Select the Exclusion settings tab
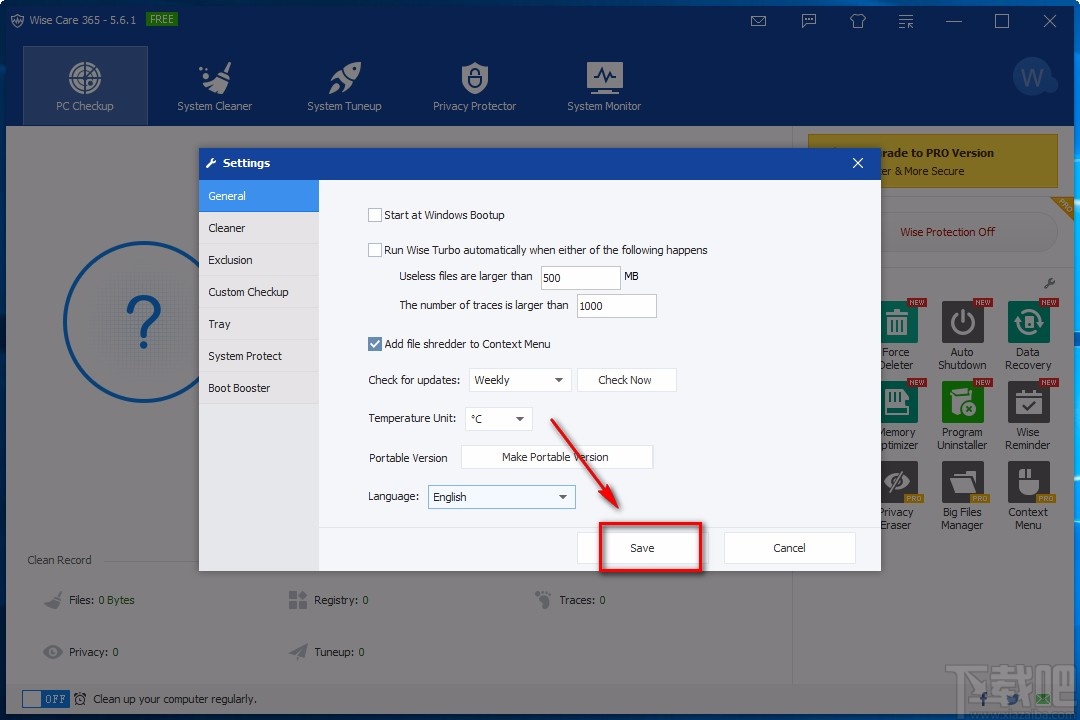 click(258, 260)
